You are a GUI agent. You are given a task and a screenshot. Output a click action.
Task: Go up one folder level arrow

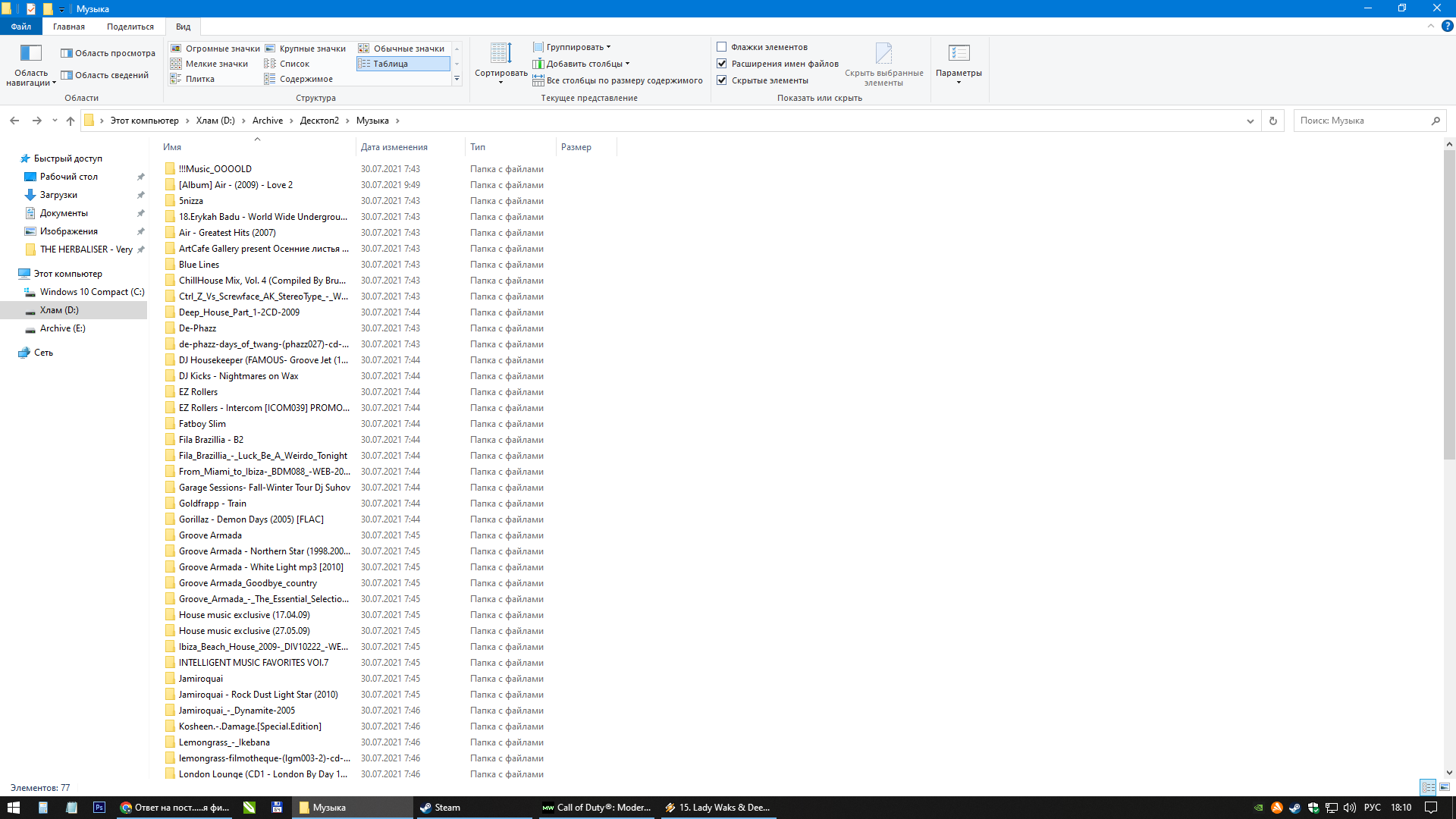click(x=71, y=121)
